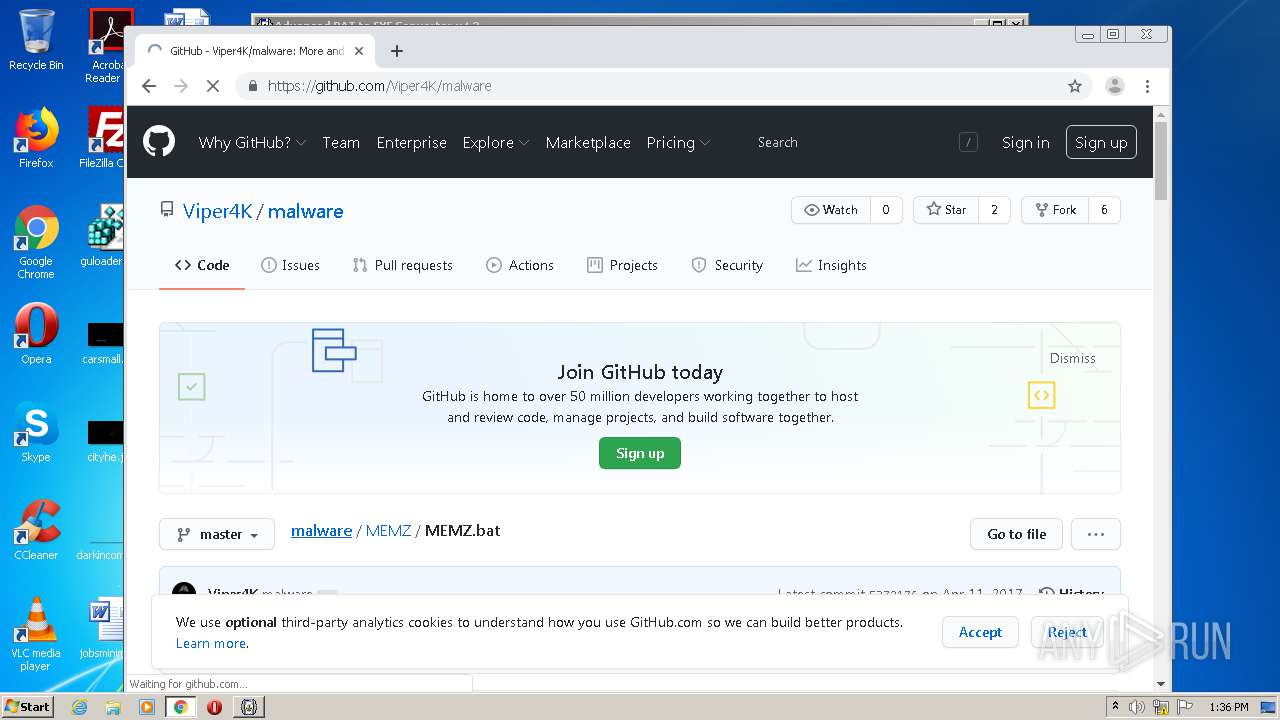This screenshot has width=1280, height=720.
Task: Open Google Chrome desktop shortcut
Action: (36, 242)
